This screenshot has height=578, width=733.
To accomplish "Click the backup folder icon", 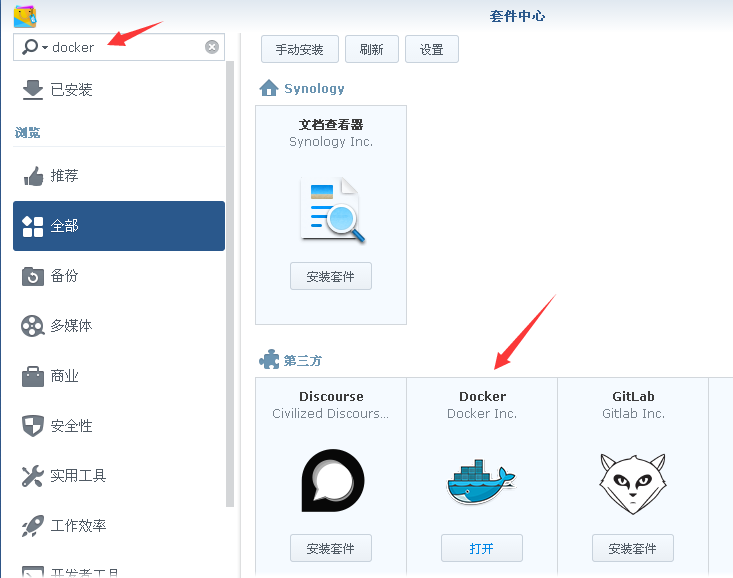I will tap(33, 276).
